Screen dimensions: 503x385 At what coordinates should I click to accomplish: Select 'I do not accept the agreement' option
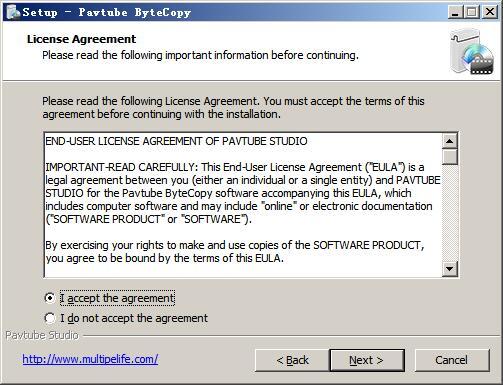tap(50, 318)
